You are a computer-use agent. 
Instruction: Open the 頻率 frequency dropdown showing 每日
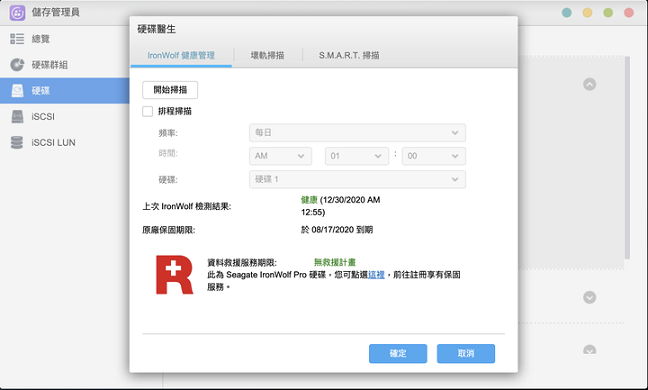357,133
